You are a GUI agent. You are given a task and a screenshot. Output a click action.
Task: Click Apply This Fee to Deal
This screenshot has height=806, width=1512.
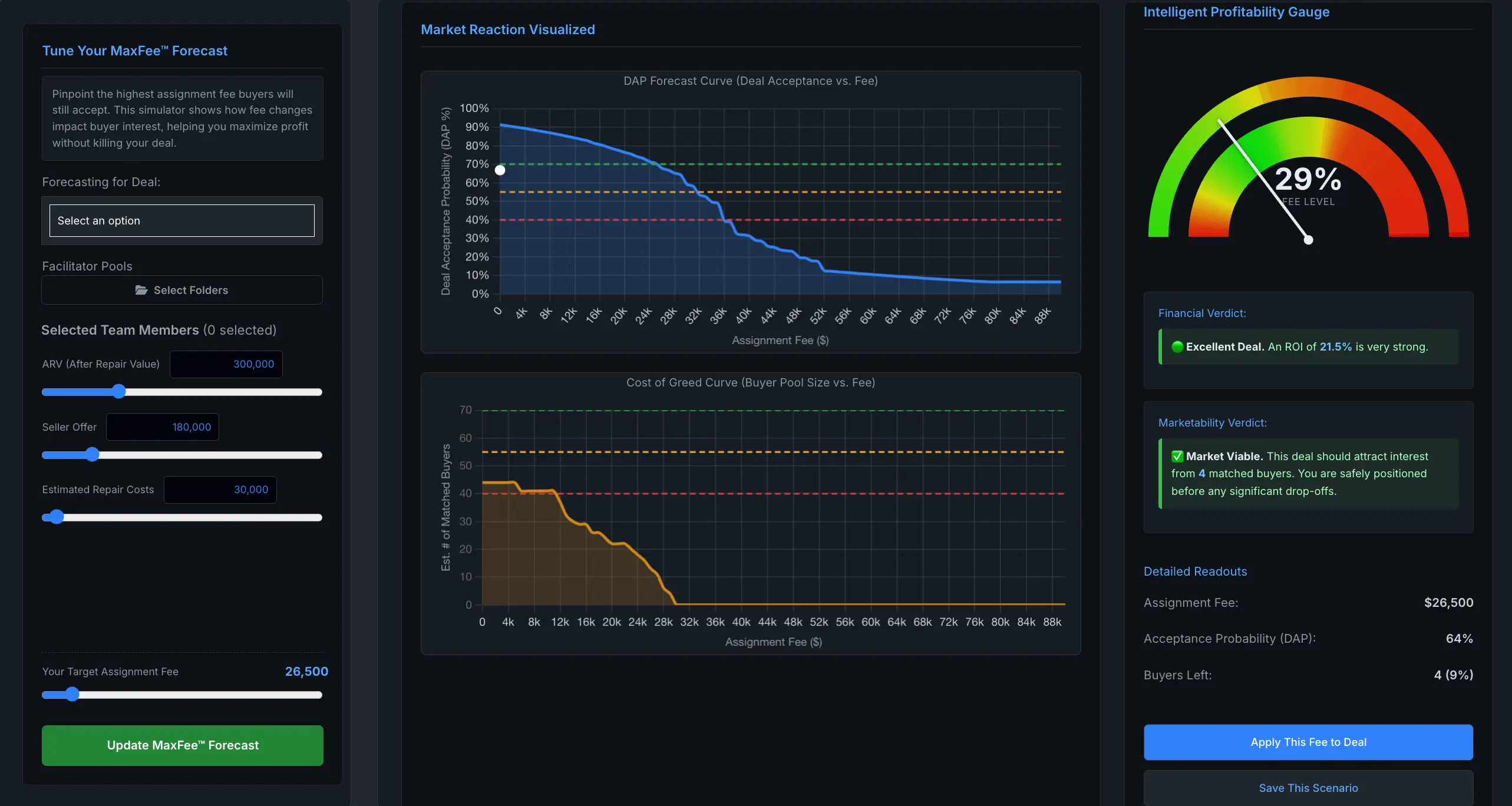(x=1308, y=742)
